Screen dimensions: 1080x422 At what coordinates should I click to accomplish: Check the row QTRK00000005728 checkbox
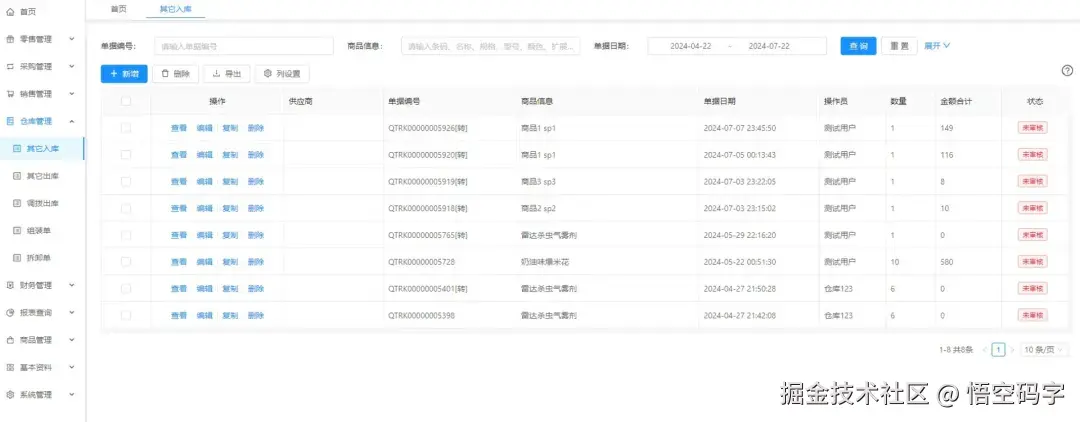coord(125,262)
